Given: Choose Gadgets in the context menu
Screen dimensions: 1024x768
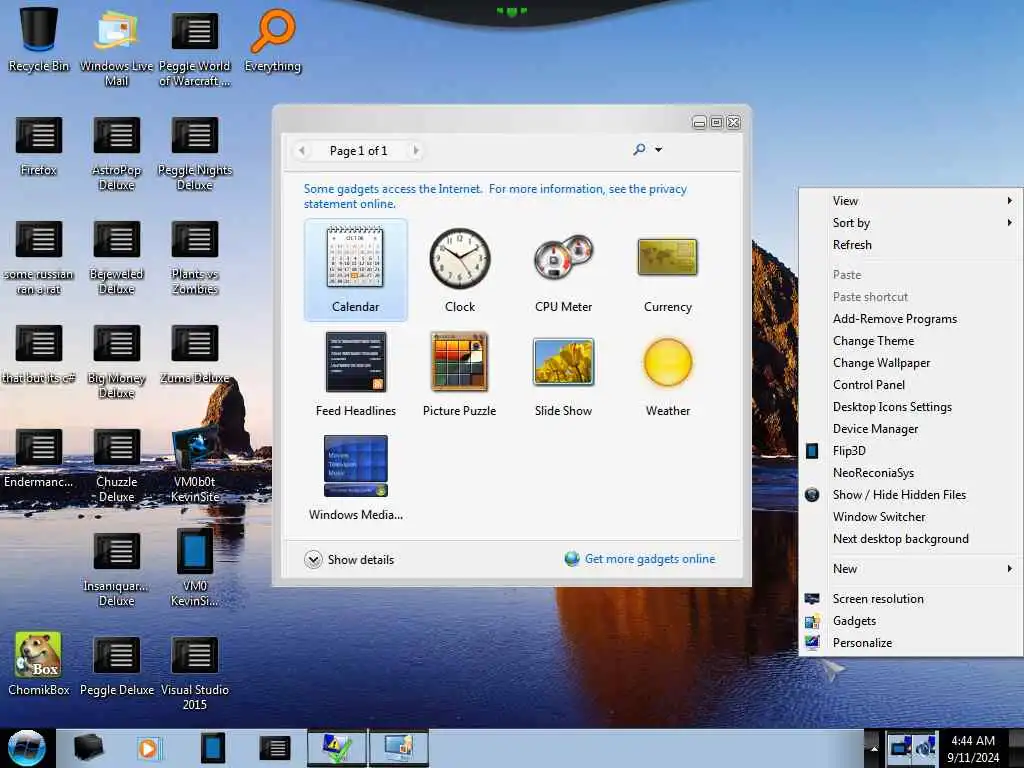Looking at the screenshot, I should tap(910, 621).
